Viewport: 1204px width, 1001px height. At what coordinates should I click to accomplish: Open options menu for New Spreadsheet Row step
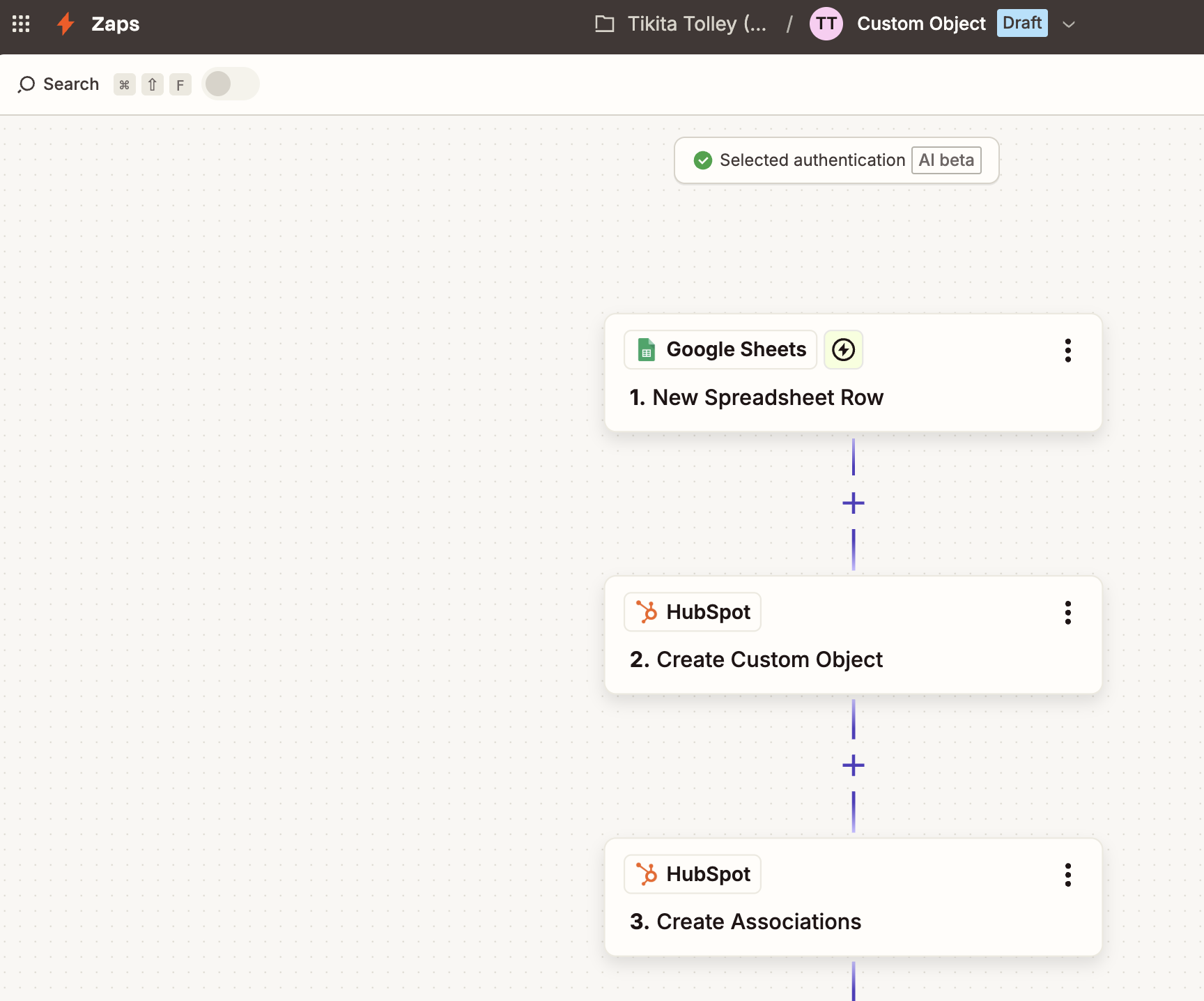click(1067, 351)
